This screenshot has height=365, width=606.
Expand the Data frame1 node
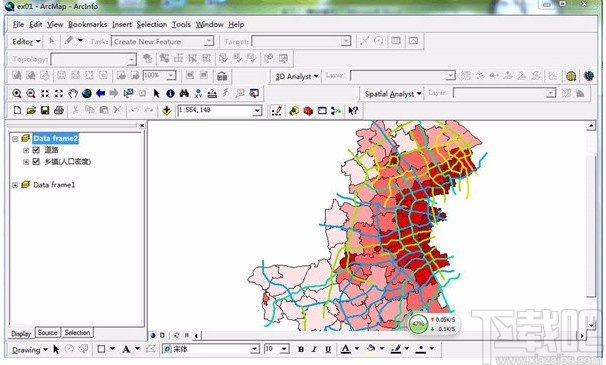tap(15, 185)
